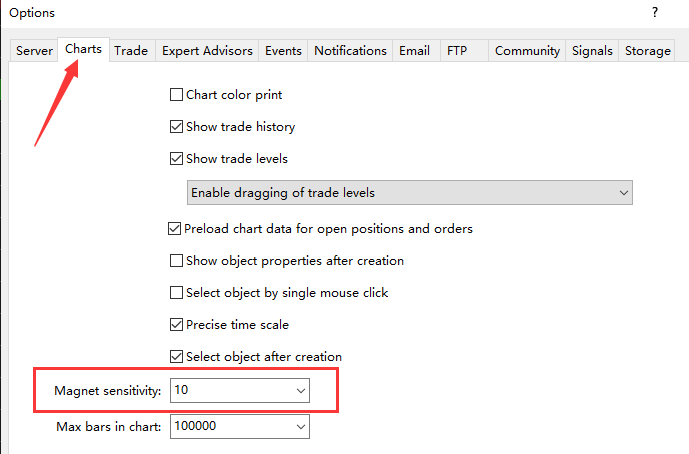Click the Magnet sensitivity value field

click(232, 390)
